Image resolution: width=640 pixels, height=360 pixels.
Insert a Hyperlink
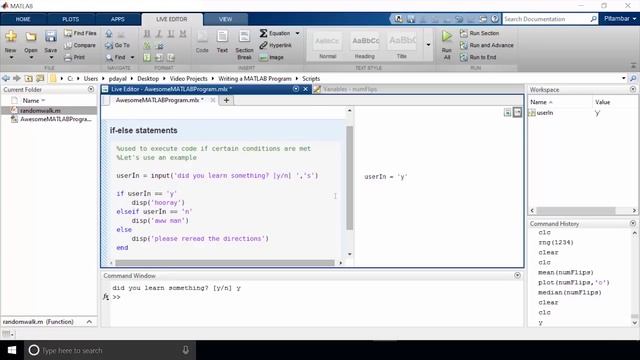[x=276, y=45]
